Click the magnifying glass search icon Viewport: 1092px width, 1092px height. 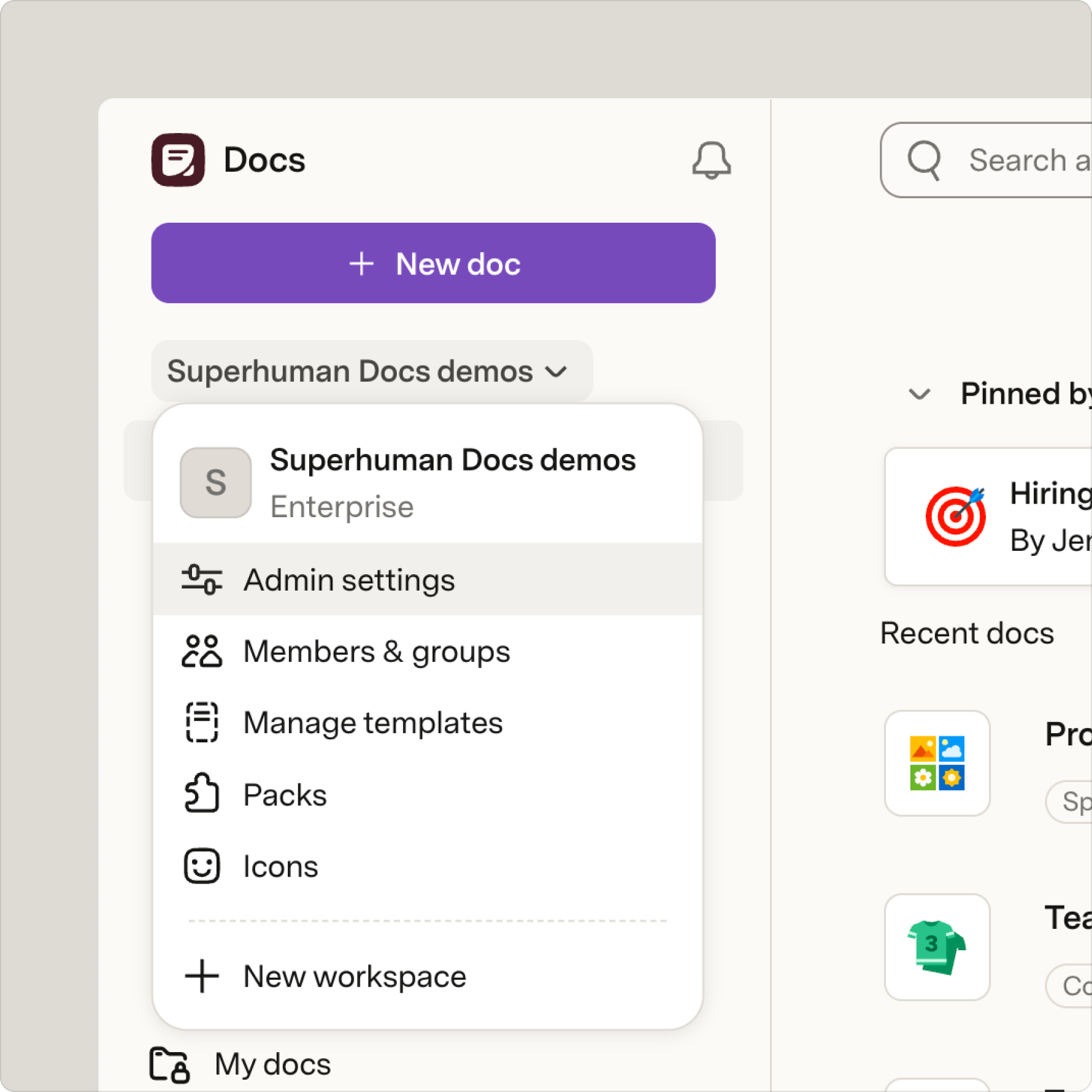pyautogui.click(x=925, y=161)
